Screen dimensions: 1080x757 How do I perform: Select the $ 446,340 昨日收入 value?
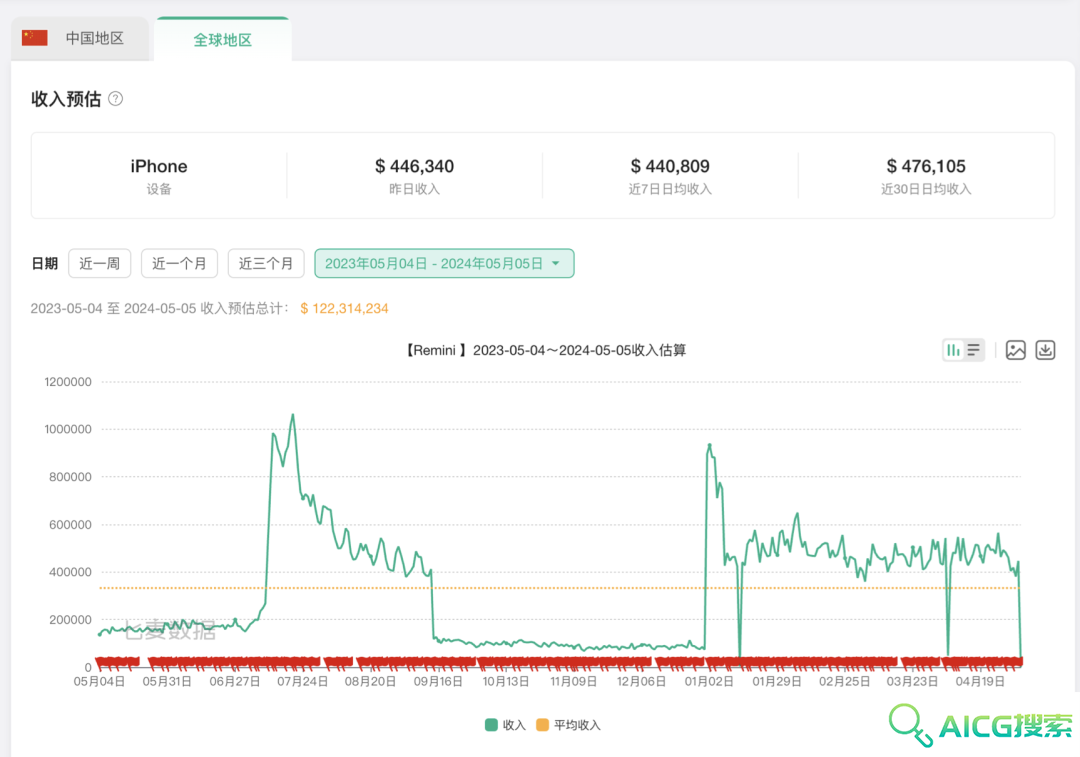(415, 167)
